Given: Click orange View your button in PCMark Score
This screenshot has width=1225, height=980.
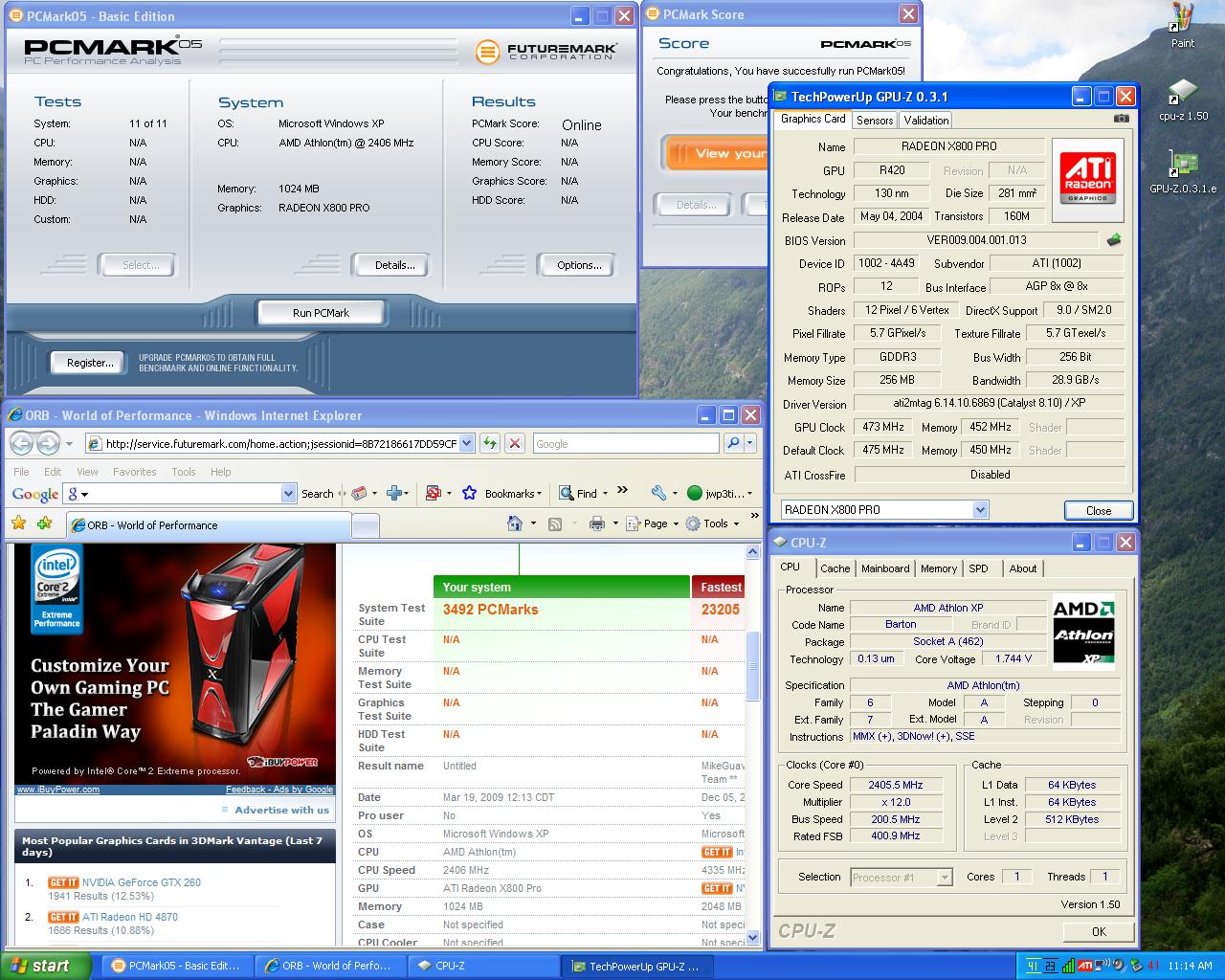Looking at the screenshot, I should pos(716,153).
